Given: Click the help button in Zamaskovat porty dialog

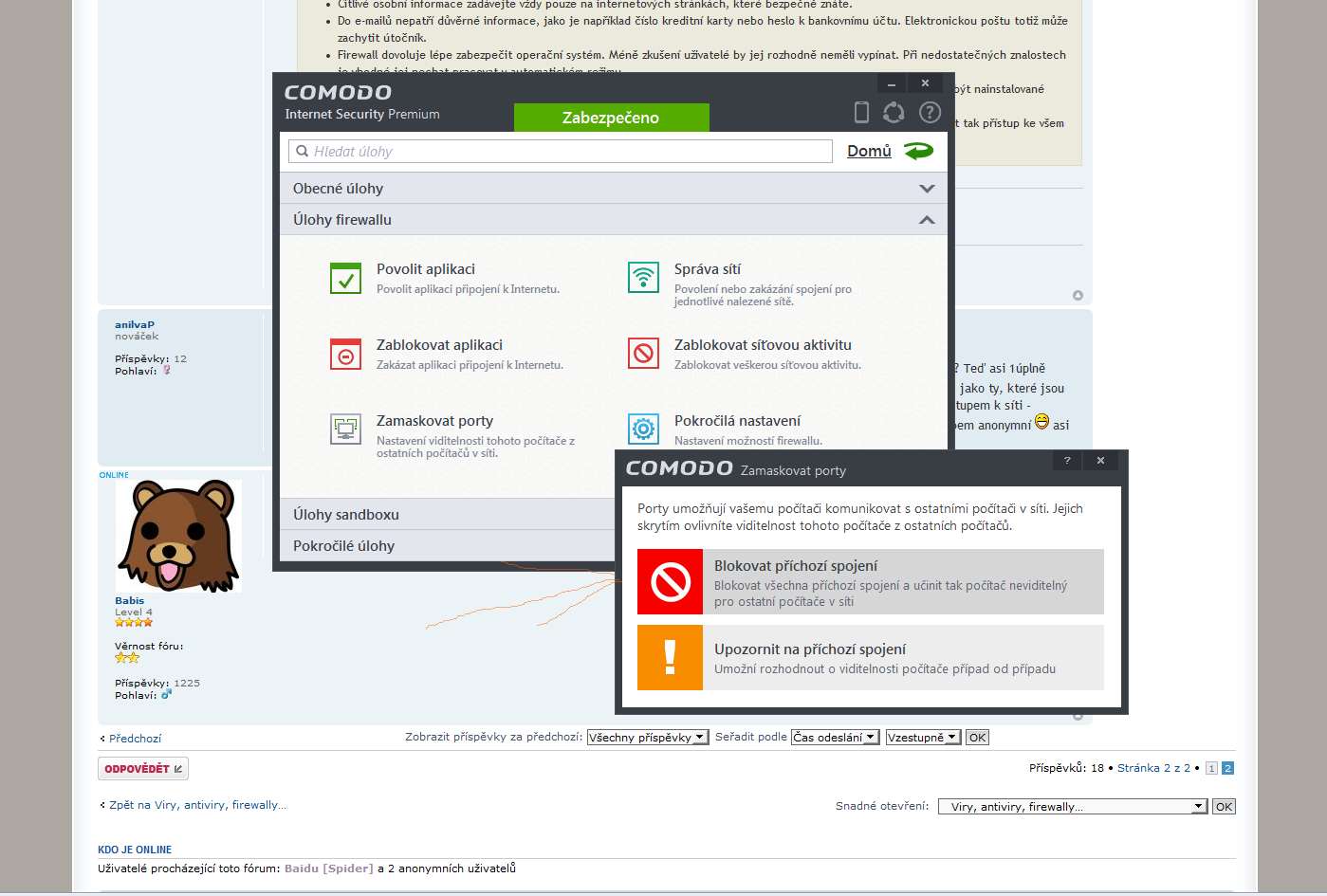Looking at the screenshot, I should click(1067, 461).
